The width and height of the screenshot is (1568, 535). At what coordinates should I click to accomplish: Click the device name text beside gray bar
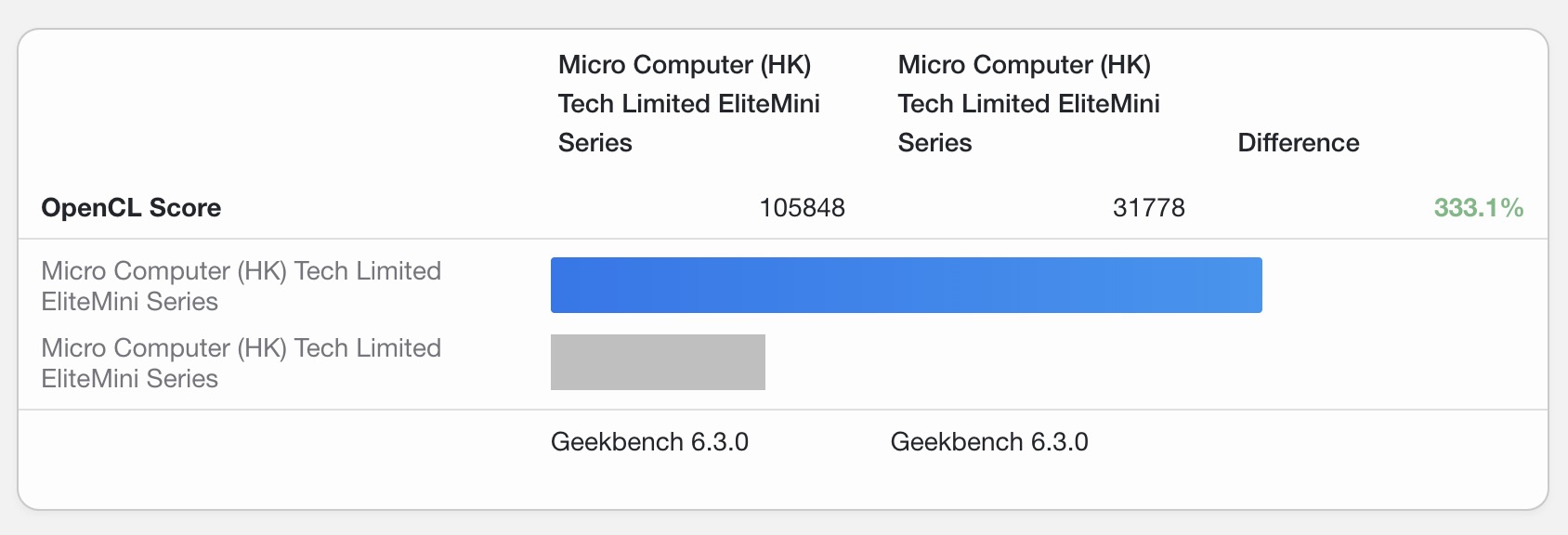click(x=241, y=363)
